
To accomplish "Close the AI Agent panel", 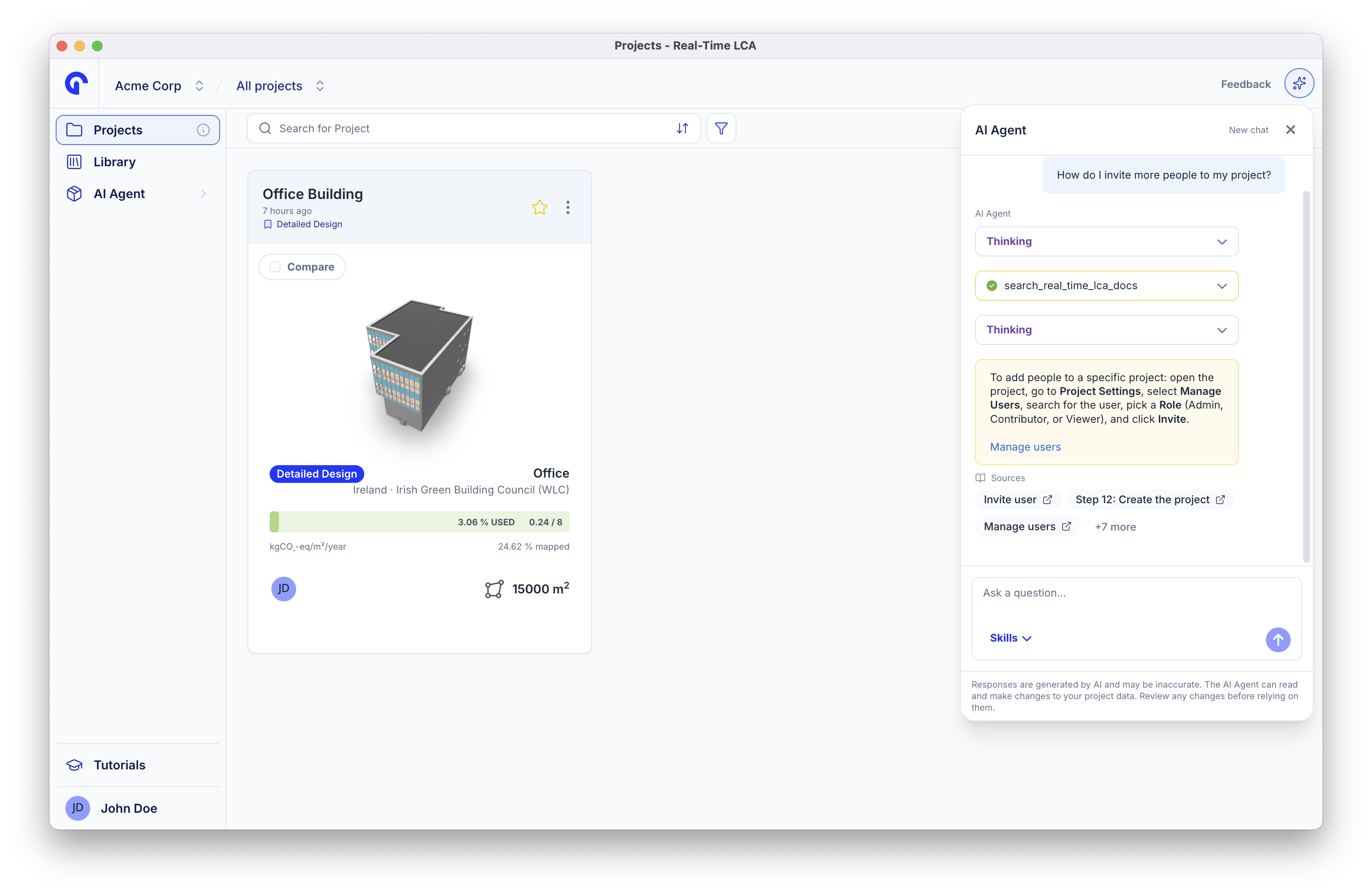I will pos(1290,130).
